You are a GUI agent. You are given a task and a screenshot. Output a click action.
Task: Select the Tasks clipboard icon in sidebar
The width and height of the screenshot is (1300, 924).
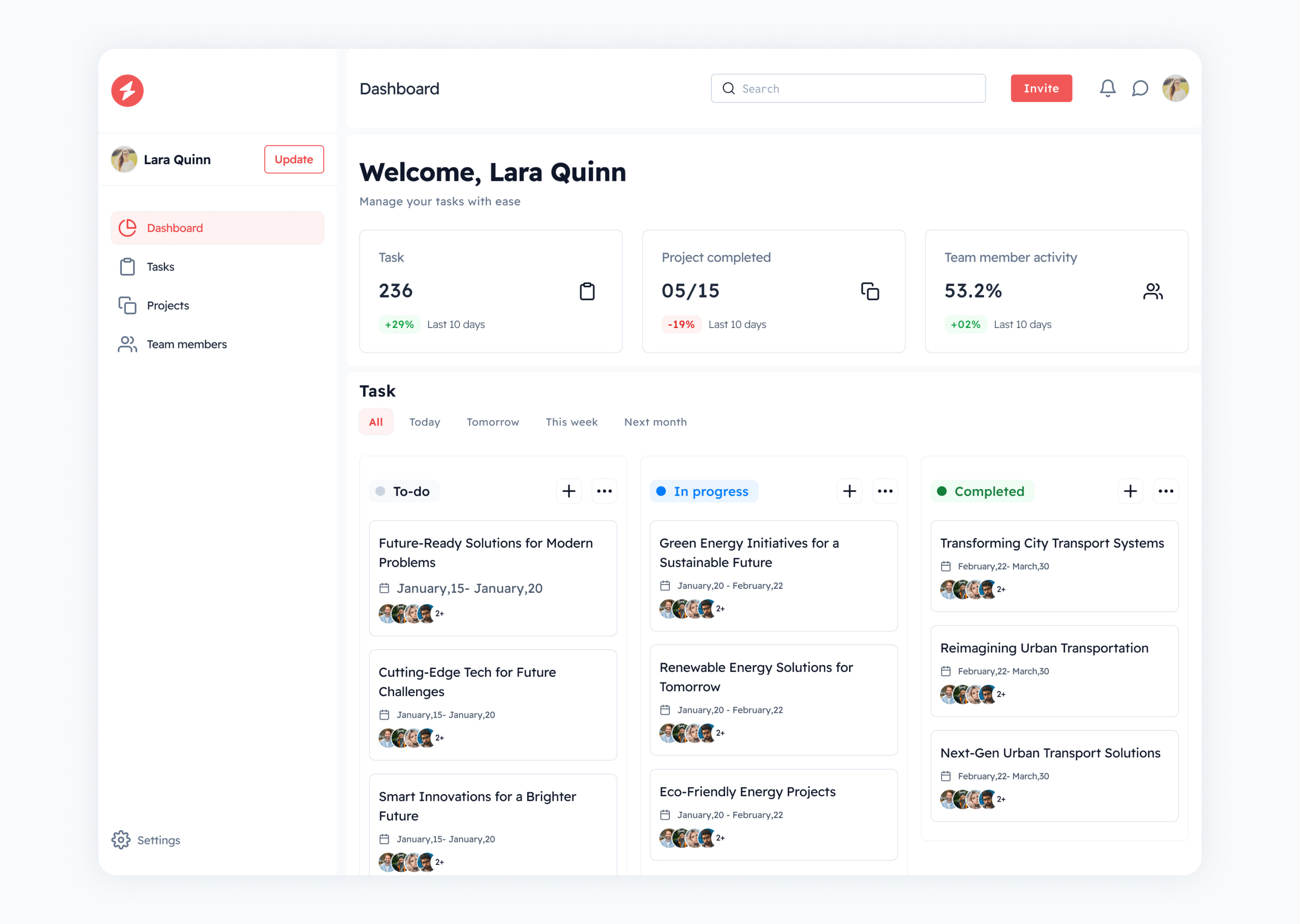126,266
